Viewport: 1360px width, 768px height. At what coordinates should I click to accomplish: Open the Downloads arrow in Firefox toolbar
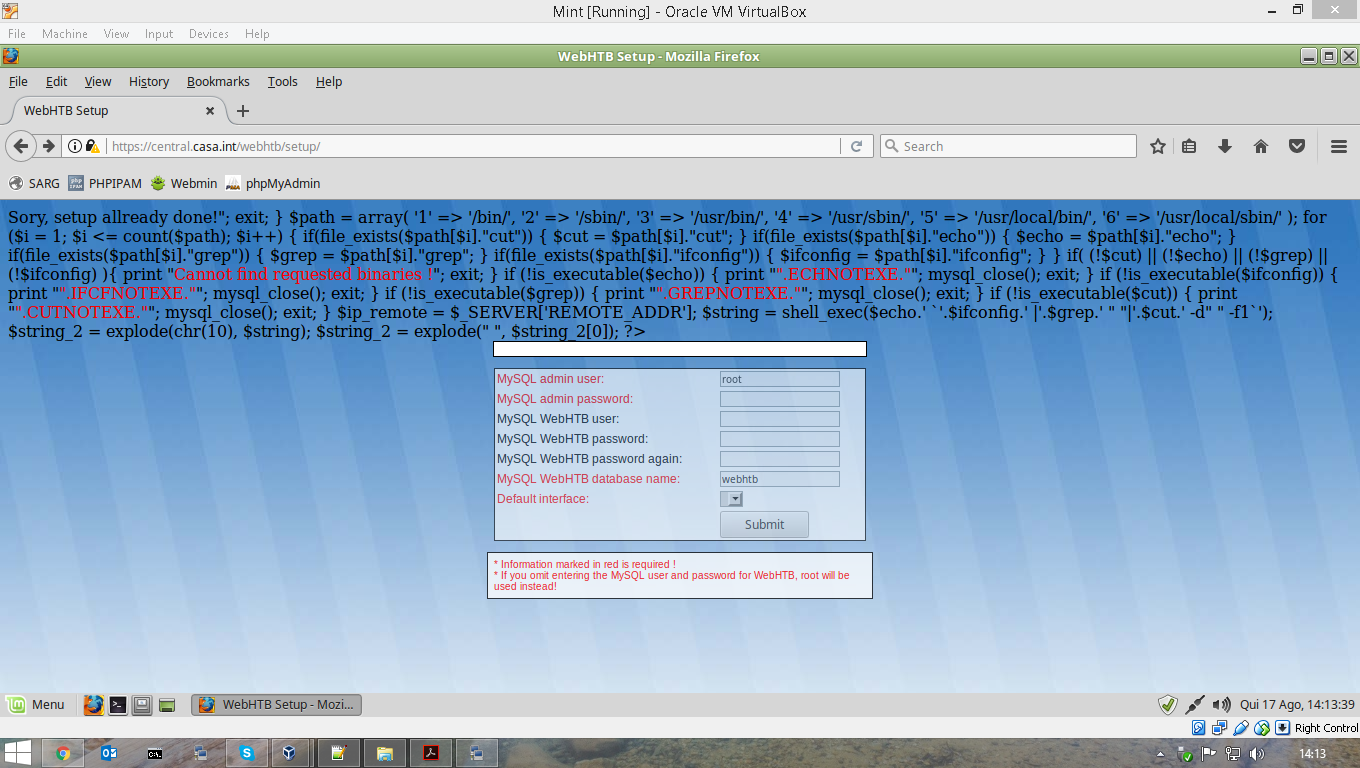[1224, 146]
